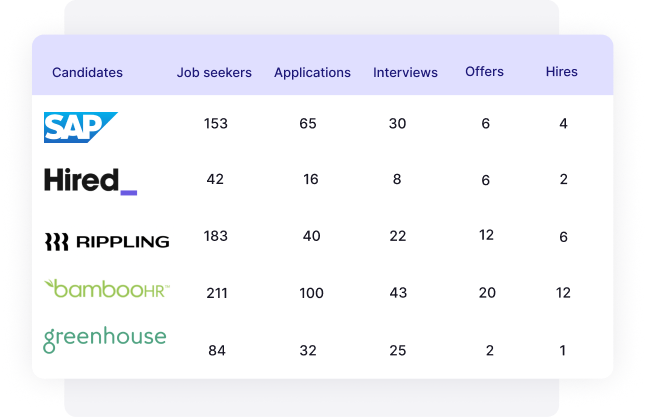Click greenhouse job seekers value 84
This screenshot has width=646, height=417.
coord(217,351)
